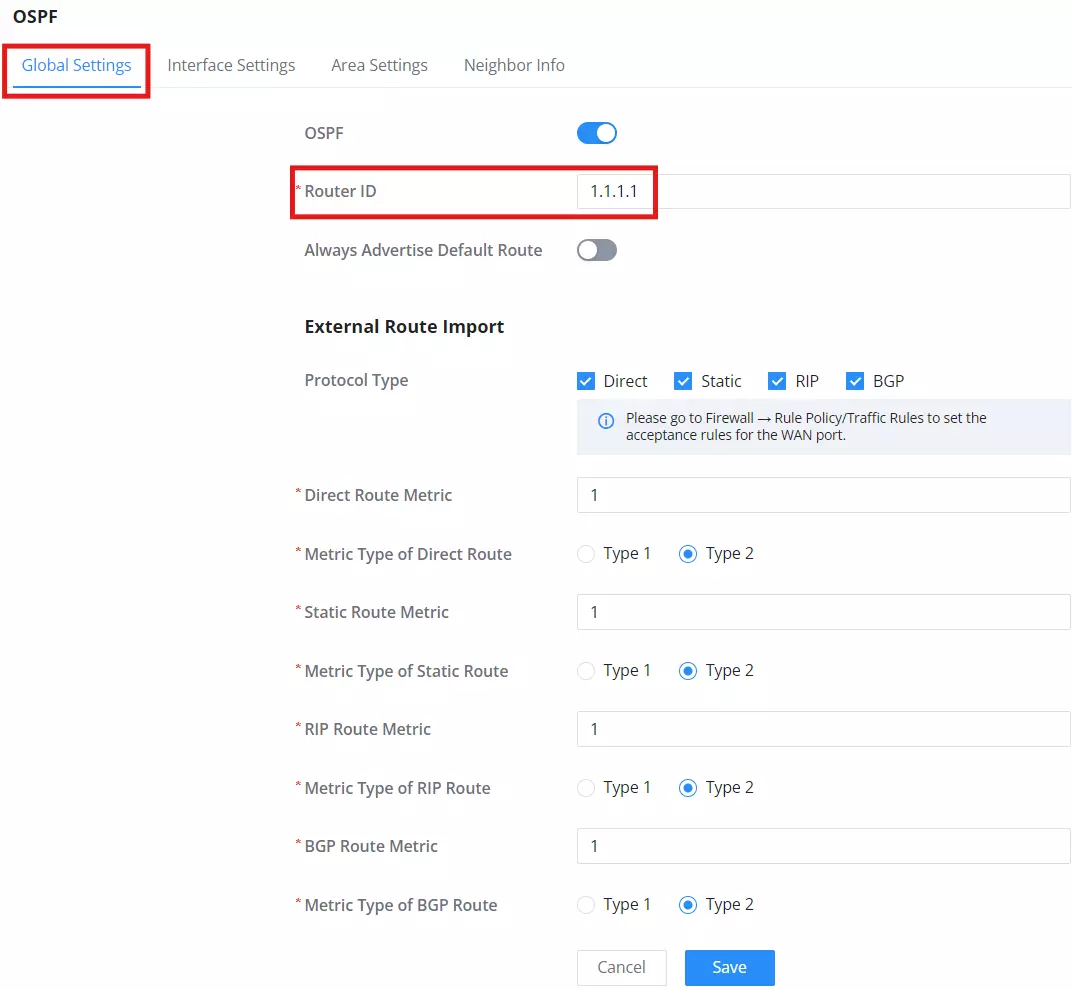
Task: Click the Cancel button
Action: 621,967
